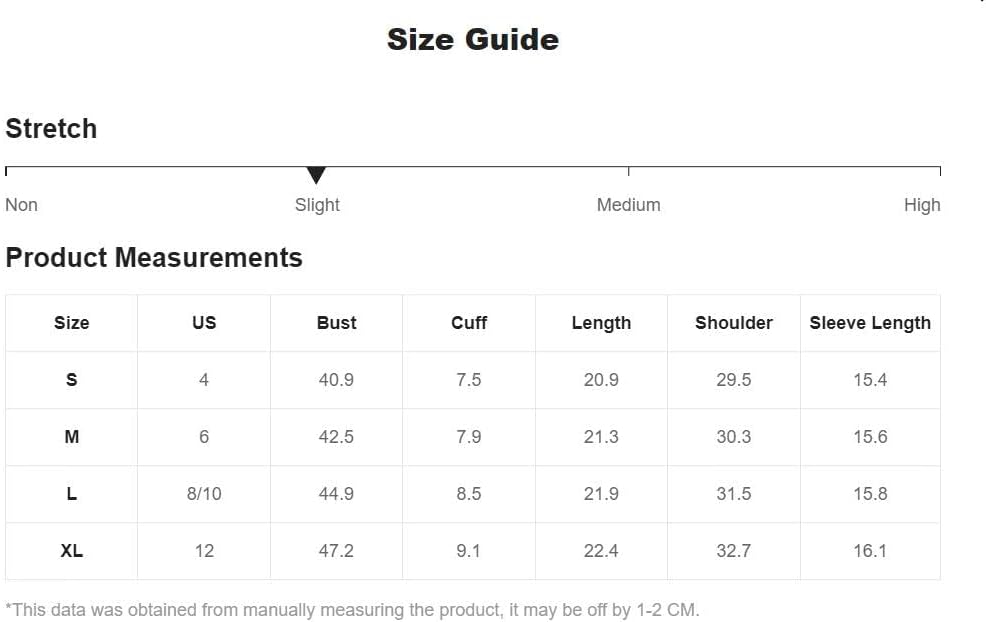The height and width of the screenshot is (622, 986).
Task: Select the Slight stretch label
Action: point(317,205)
